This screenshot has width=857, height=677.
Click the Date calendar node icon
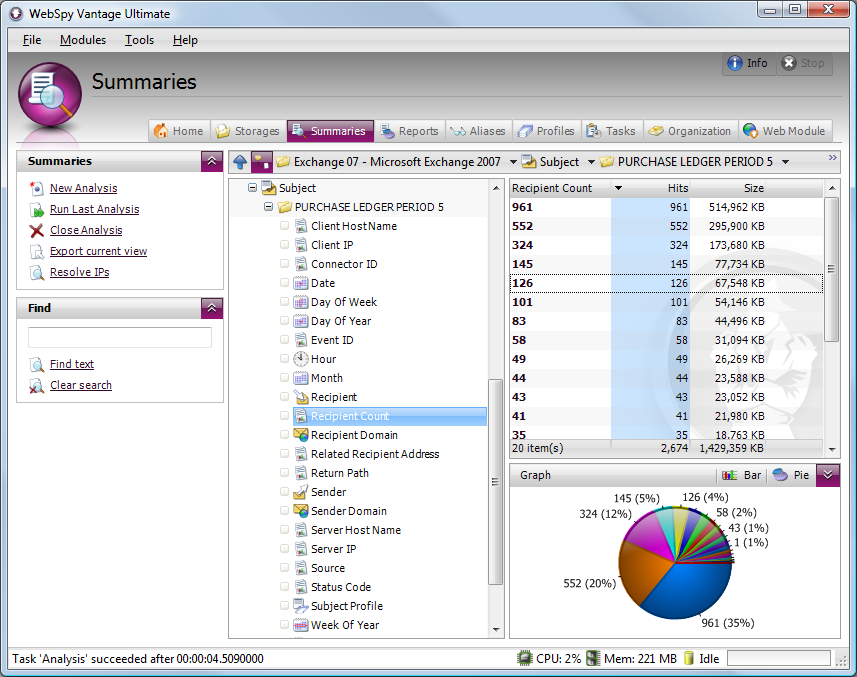(x=301, y=283)
